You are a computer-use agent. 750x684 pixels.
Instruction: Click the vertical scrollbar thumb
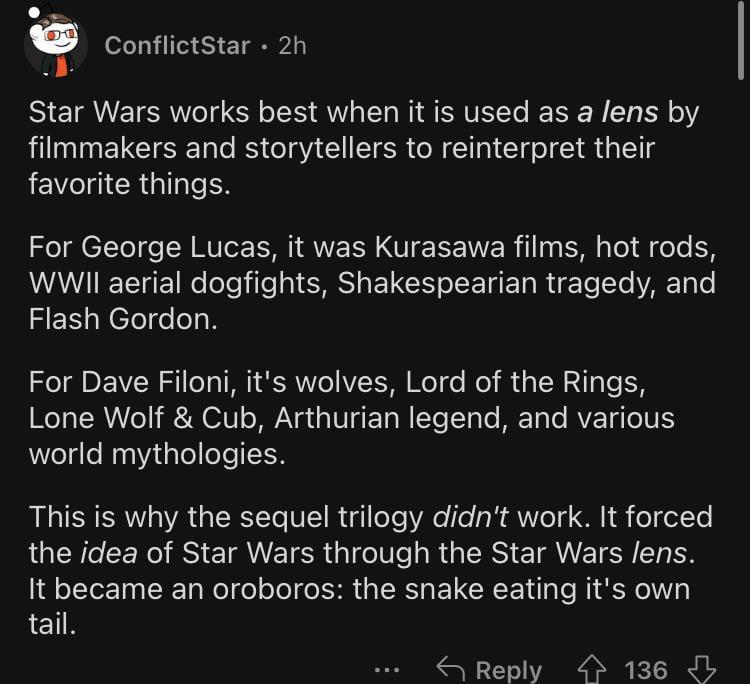coord(740,40)
